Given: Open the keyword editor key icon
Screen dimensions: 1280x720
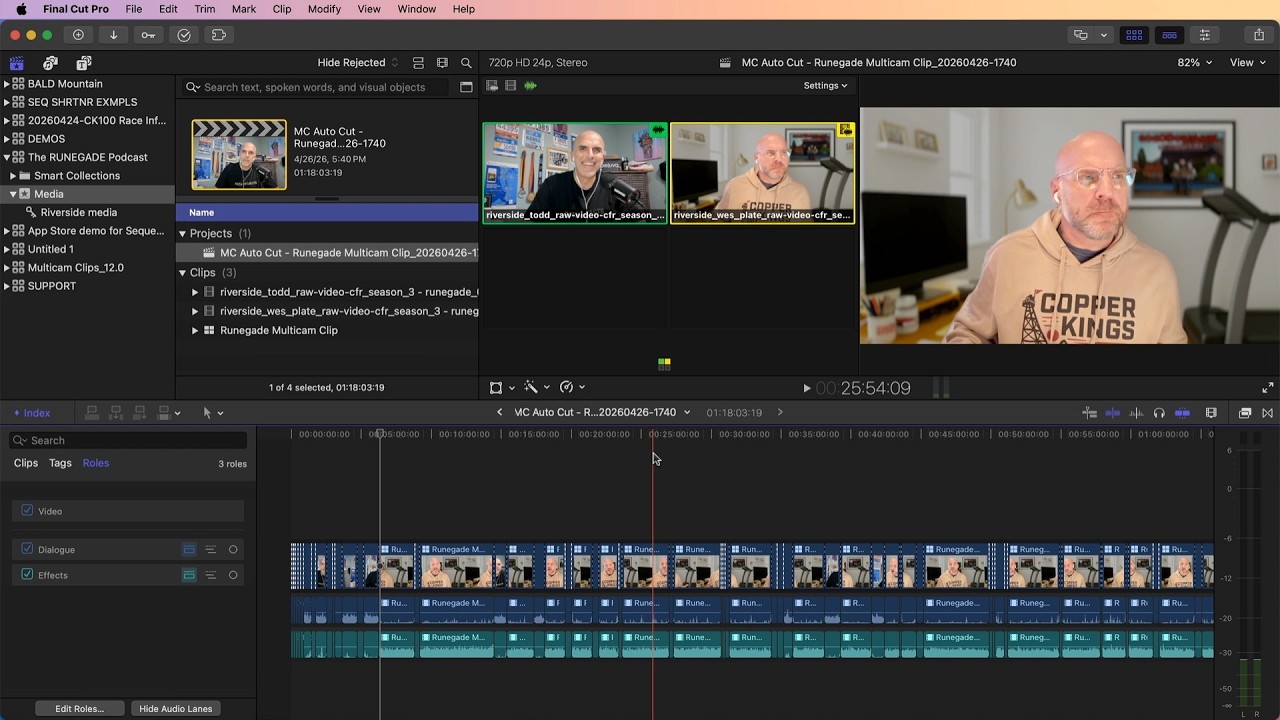Looking at the screenshot, I should [148, 35].
